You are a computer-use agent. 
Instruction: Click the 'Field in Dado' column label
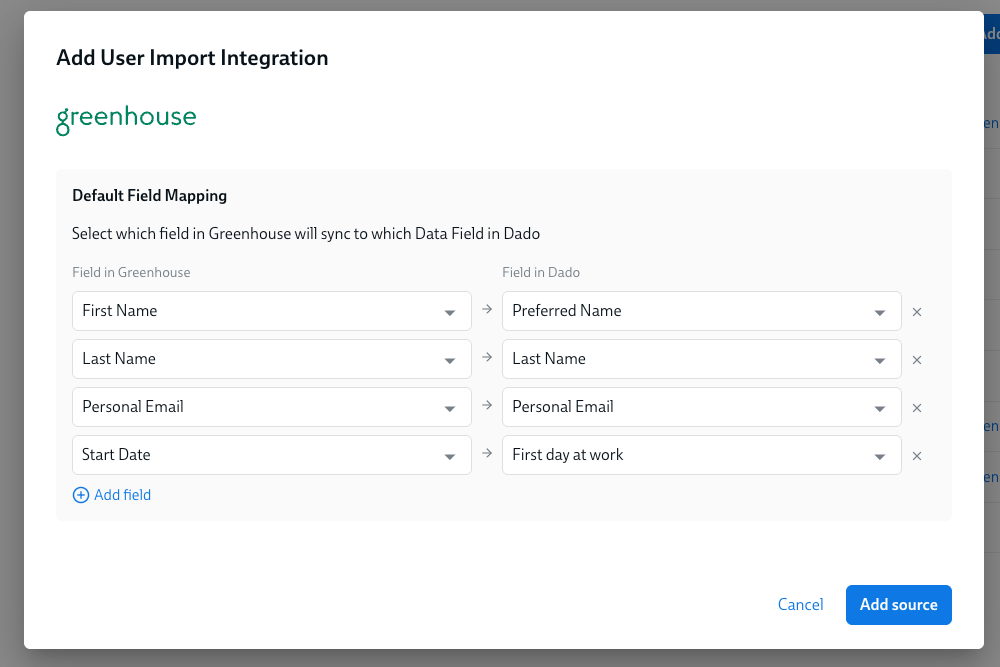[541, 272]
